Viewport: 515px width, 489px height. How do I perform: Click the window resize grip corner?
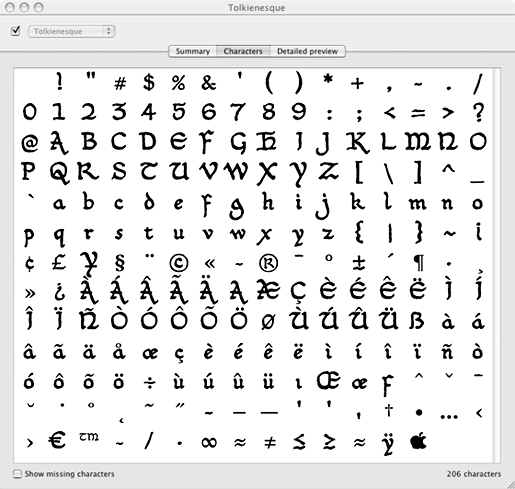click(510, 485)
